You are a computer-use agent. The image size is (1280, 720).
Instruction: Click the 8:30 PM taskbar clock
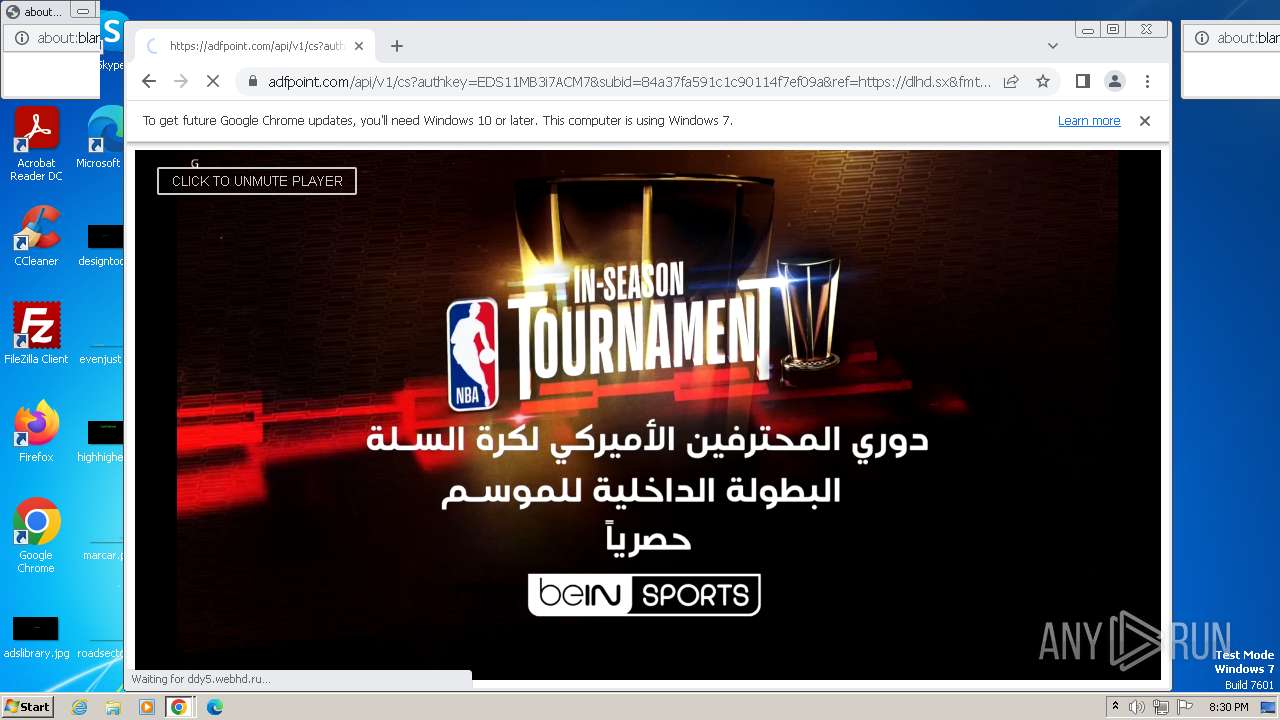(x=1229, y=707)
